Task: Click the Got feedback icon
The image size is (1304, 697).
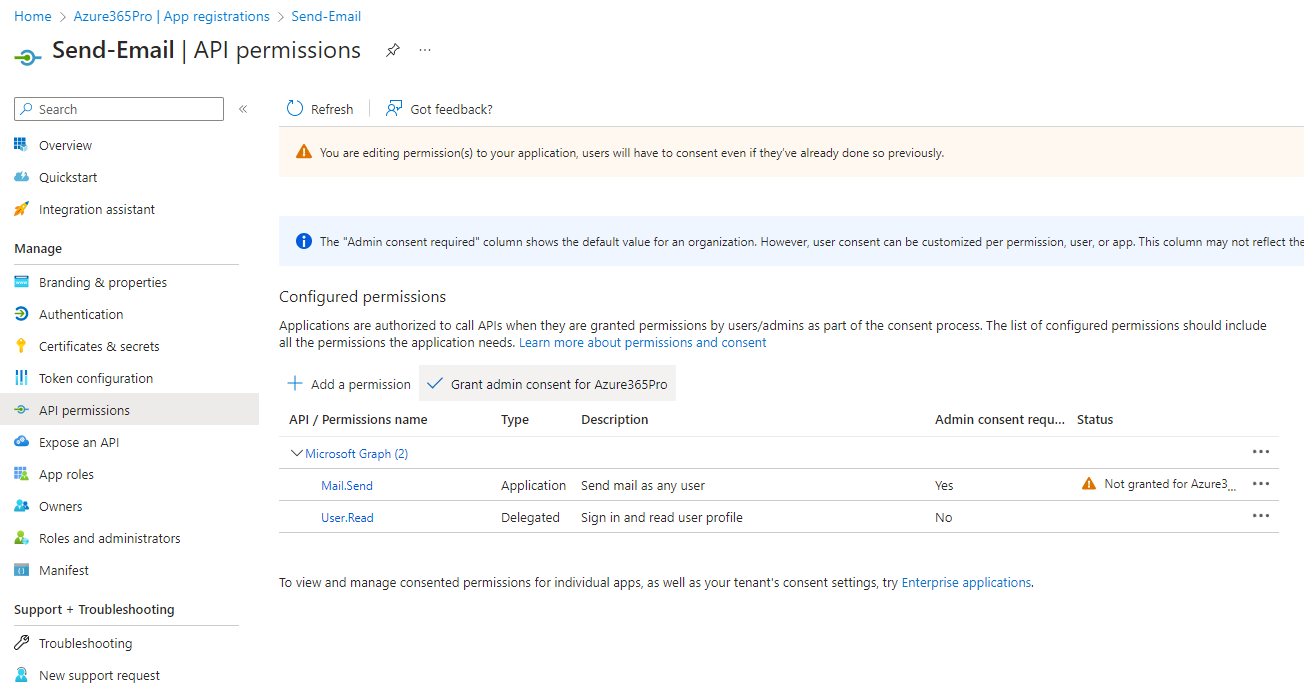Action: [x=395, y=109]
